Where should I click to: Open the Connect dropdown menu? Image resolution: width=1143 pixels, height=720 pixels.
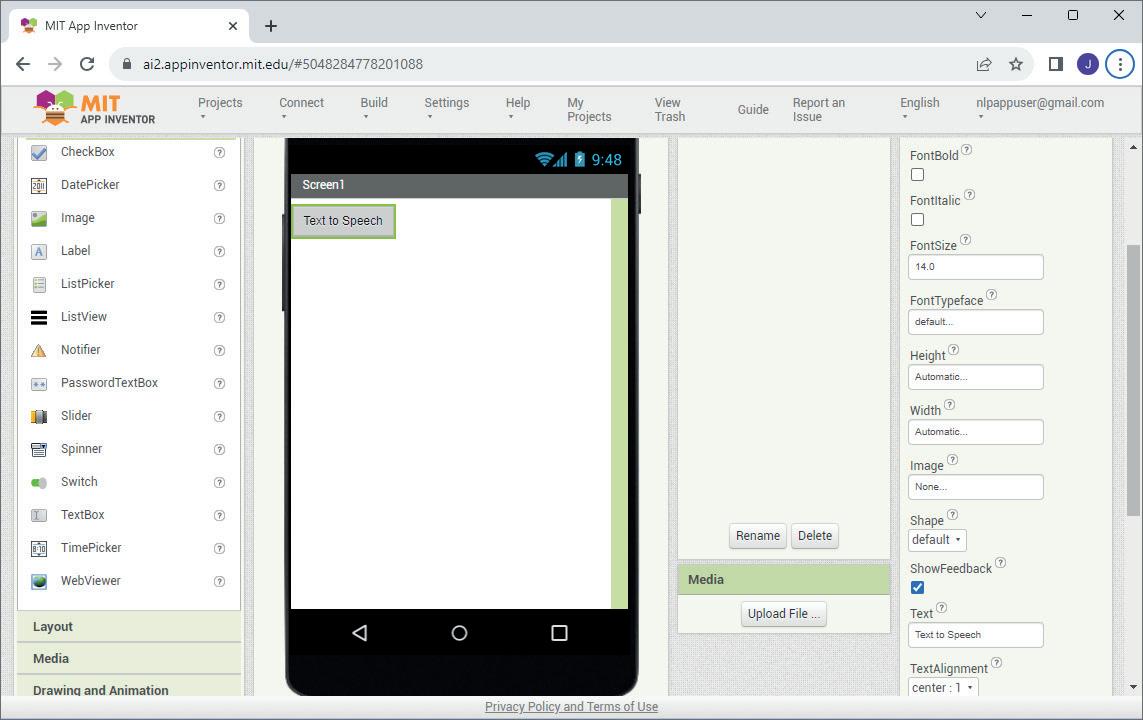301,108
